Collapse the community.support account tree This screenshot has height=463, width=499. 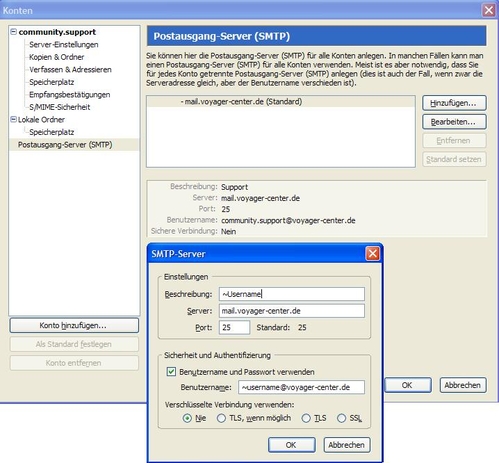click(x=14, y=32)
